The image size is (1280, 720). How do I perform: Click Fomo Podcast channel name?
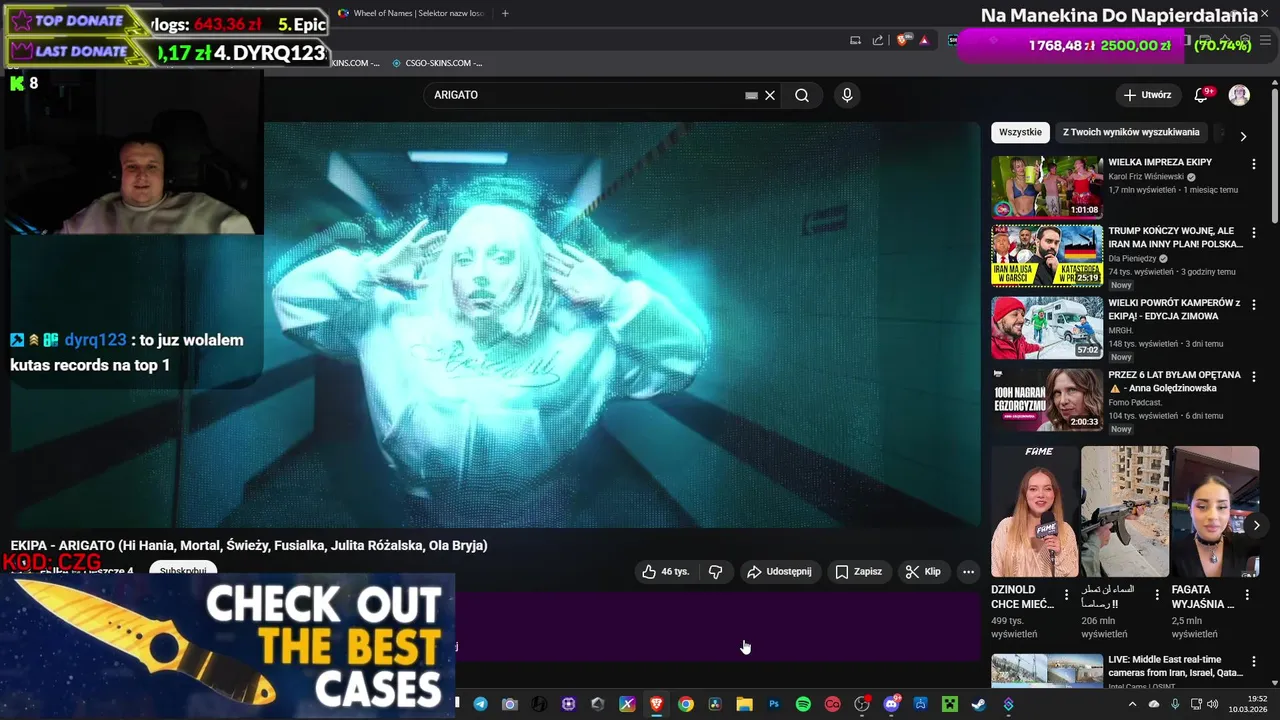click(x=1135, y=402)
